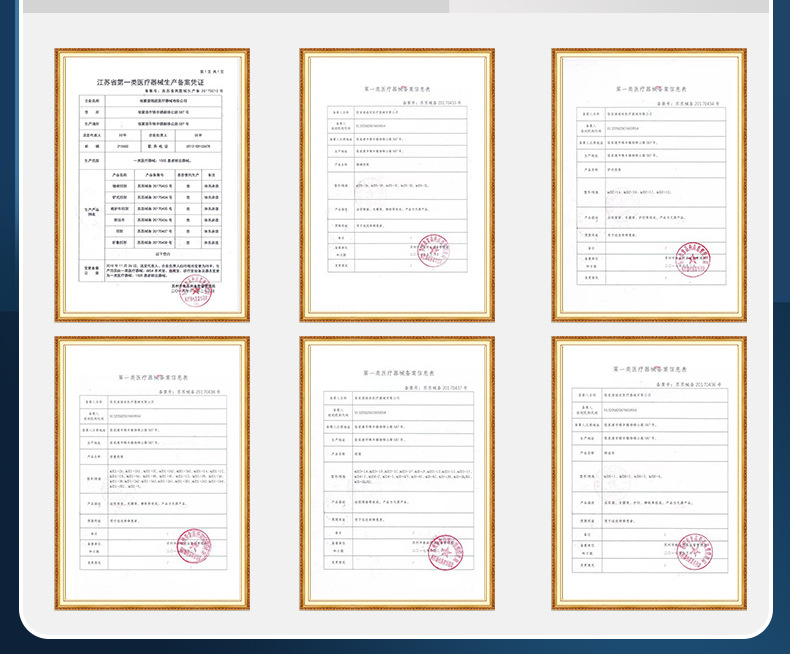The height and width of the screenshot is (654, 790).
Task: Open the framed certificate numbered 20170434
Action: click(649, 185)
